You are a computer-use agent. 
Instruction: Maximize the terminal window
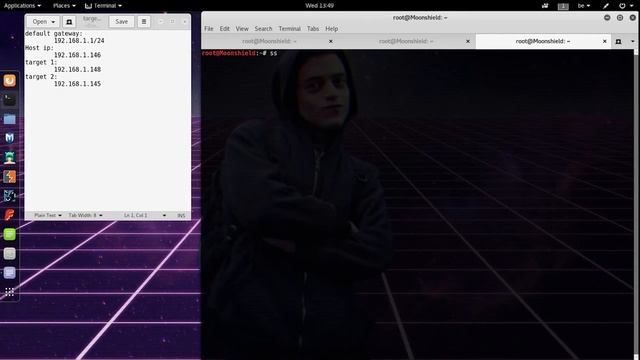[x=620, y=18]
